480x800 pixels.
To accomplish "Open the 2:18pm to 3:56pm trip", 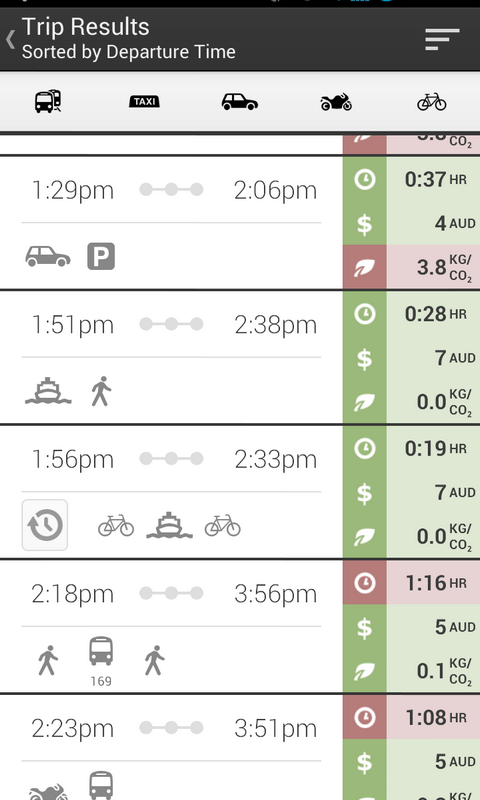I will click(x=171, y=627).
